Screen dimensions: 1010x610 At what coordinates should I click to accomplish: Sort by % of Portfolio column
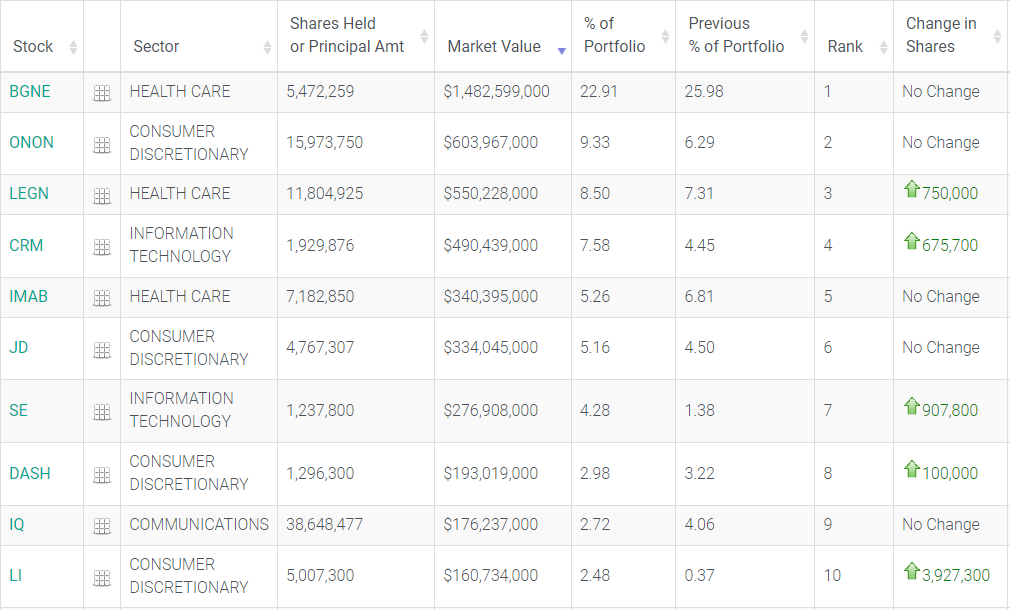665,36
